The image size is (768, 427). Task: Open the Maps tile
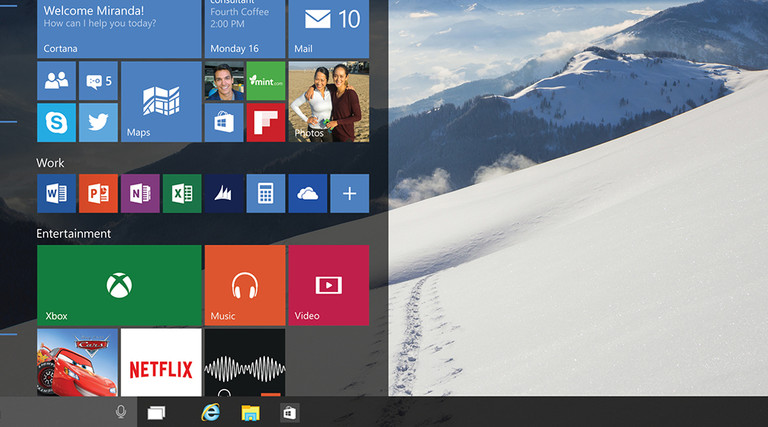point(161,101)
